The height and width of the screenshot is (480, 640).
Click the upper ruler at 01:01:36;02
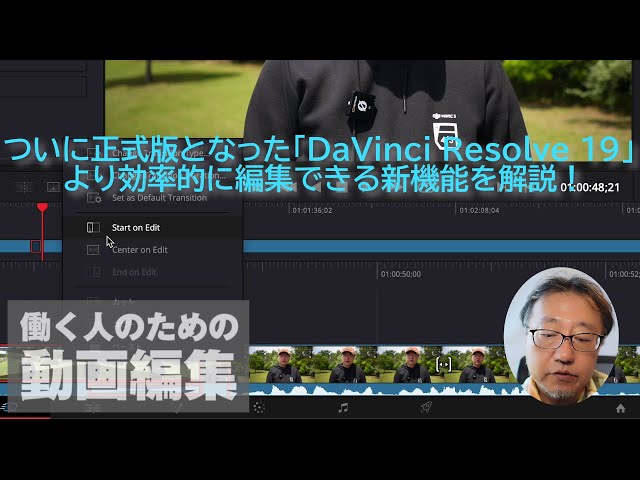(x=311, y=210)
